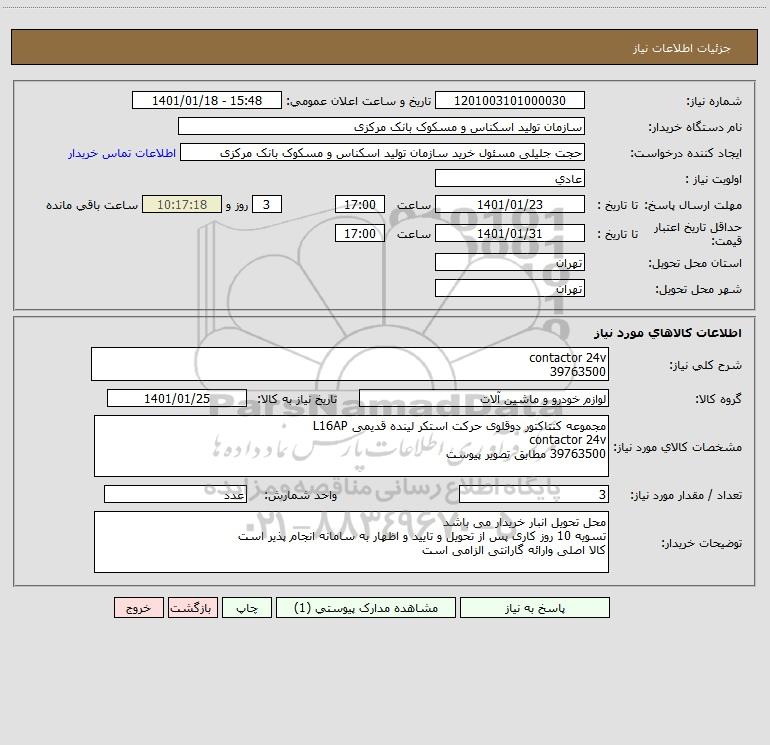Click the label 'مشخصات کالای مورد نیاز:'
770x745 pixels.
pyautogui.click(x=678, y=447)
